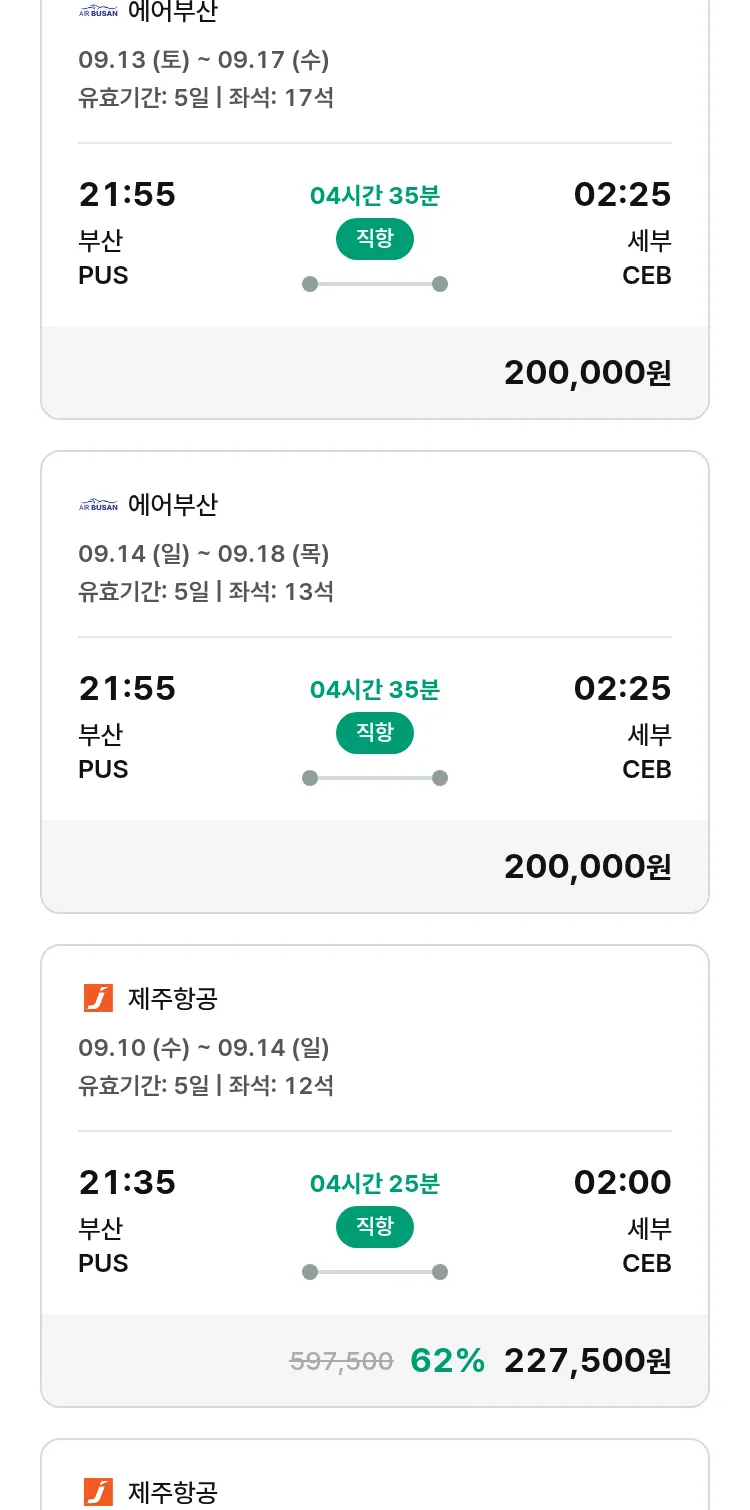Click the Air Busan logo in the 09.14 flight card

coord(98,506)
